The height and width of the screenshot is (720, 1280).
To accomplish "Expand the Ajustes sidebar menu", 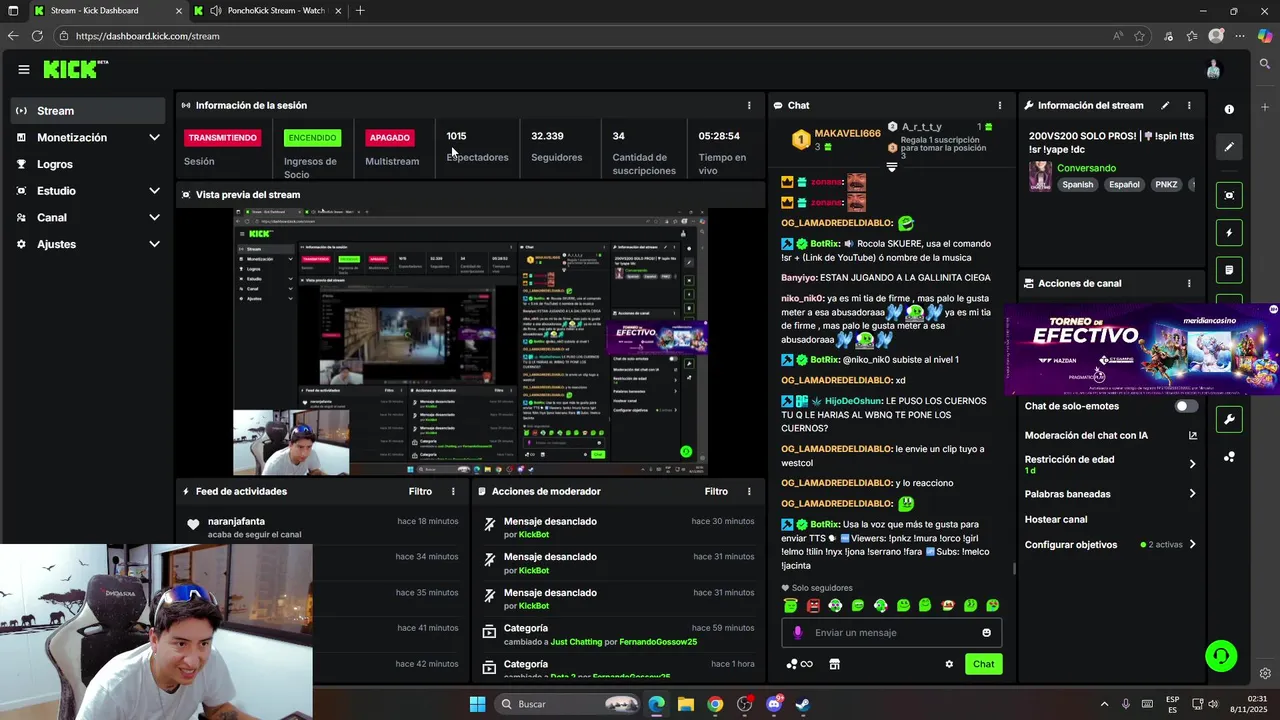I will point(89,244).
